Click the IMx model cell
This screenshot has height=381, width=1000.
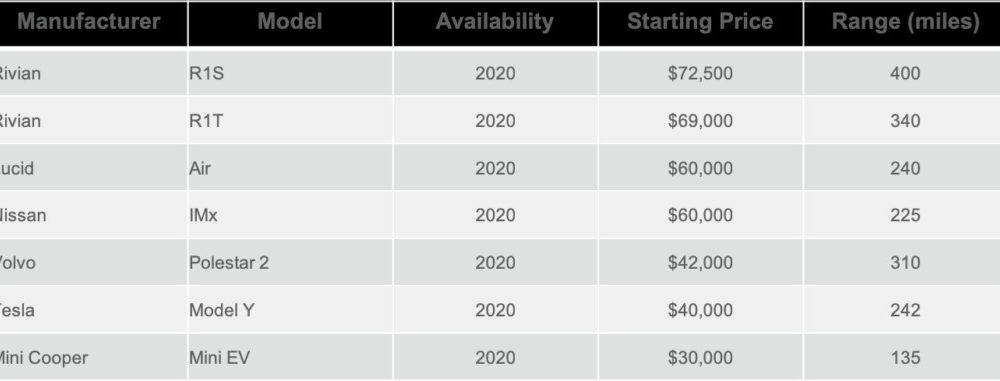(x=290, y=216)
